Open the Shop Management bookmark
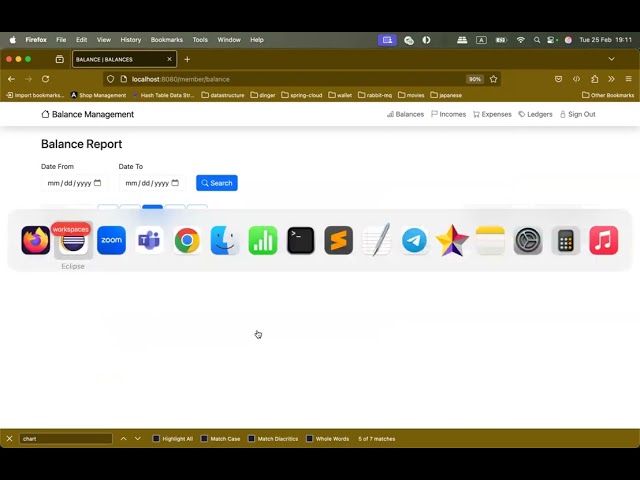The image size is (640, 480). click(98, 95)
